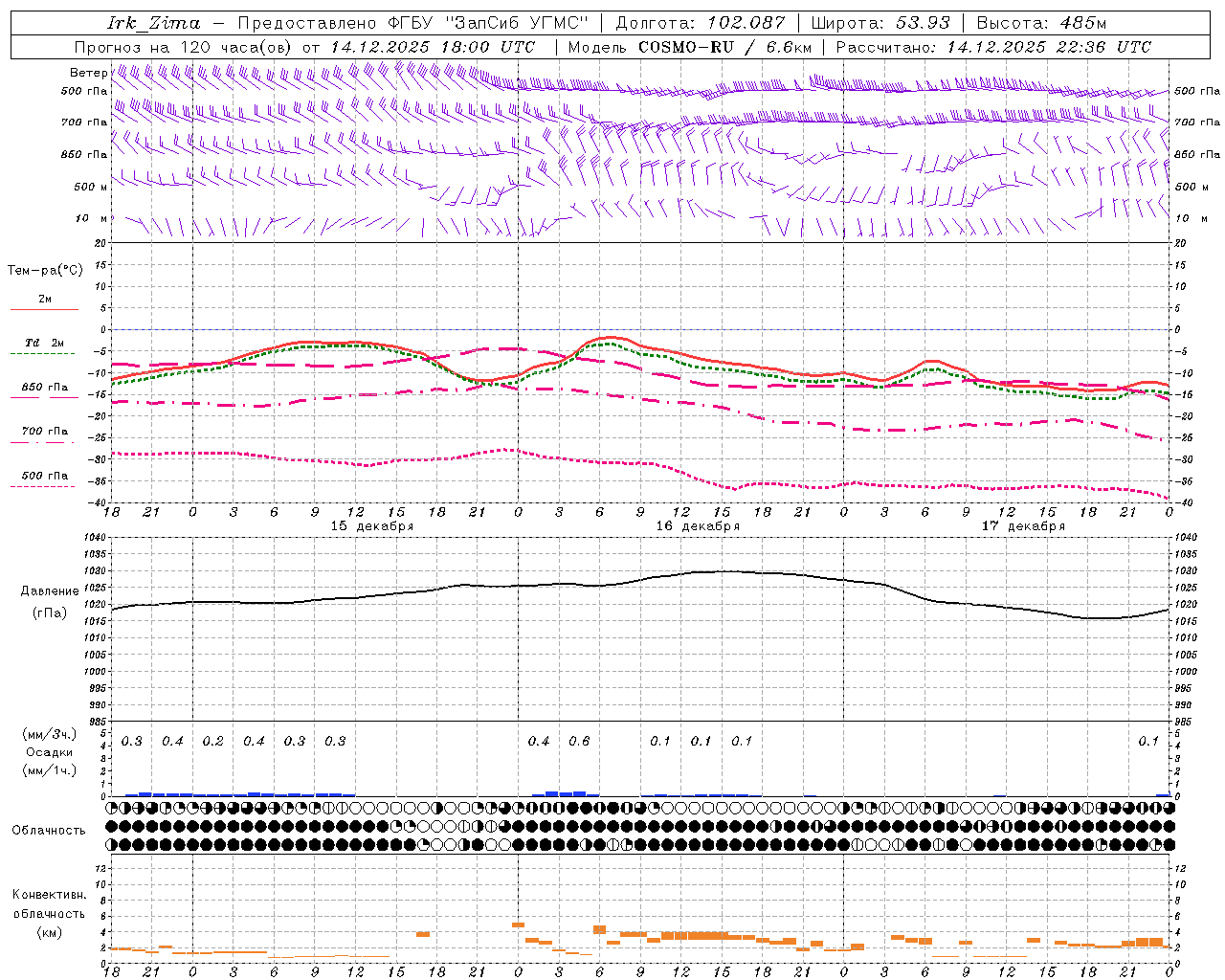Click the 17 декабря date label

tap(1023, 526)
